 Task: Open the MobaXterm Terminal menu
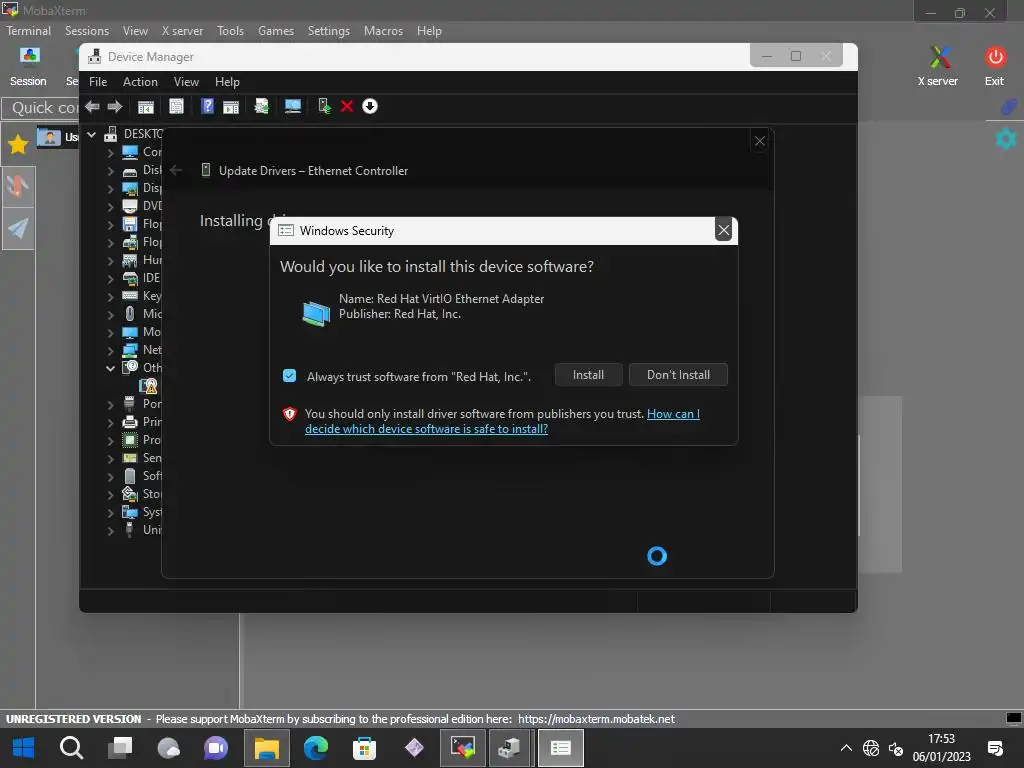click(28, 31)
